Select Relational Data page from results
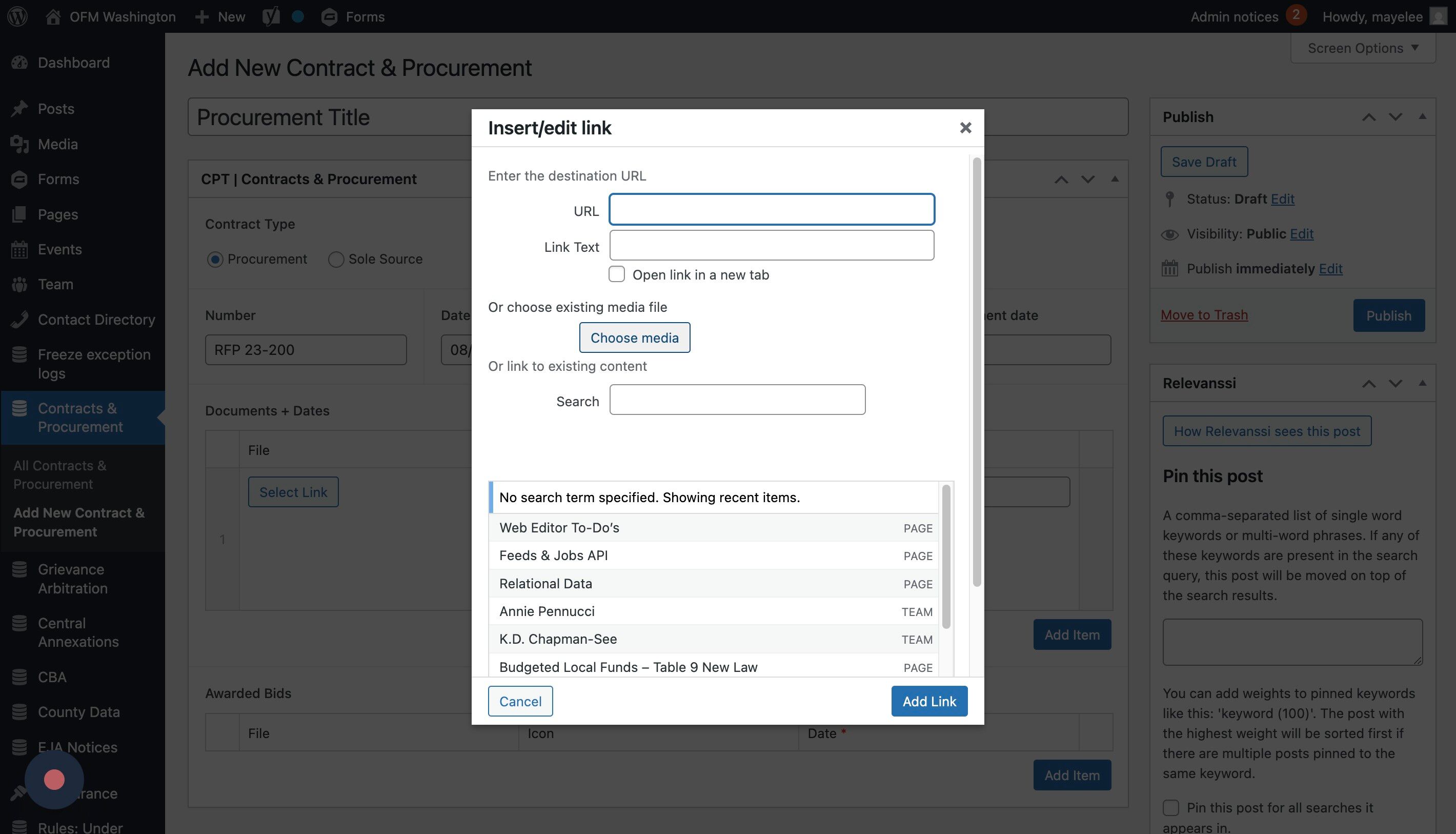Image resolution: width=1456 pixels, height=834 pixels. pyautogui.click(x=545, y=583)
